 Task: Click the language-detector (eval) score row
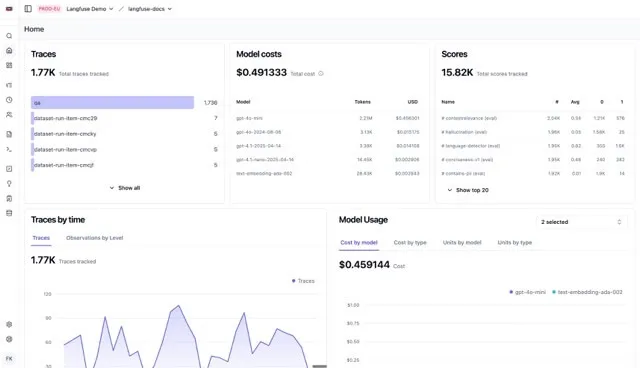[x=533, y=146]
